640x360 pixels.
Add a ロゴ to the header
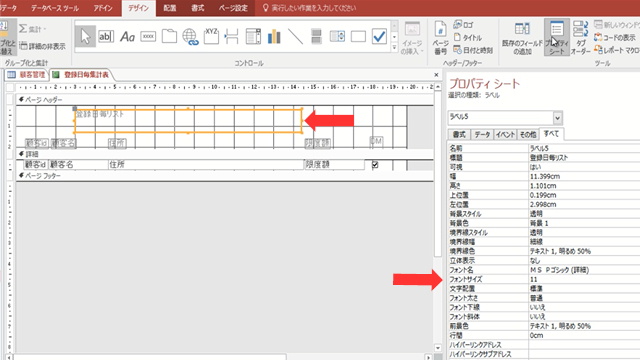point(464,25)
